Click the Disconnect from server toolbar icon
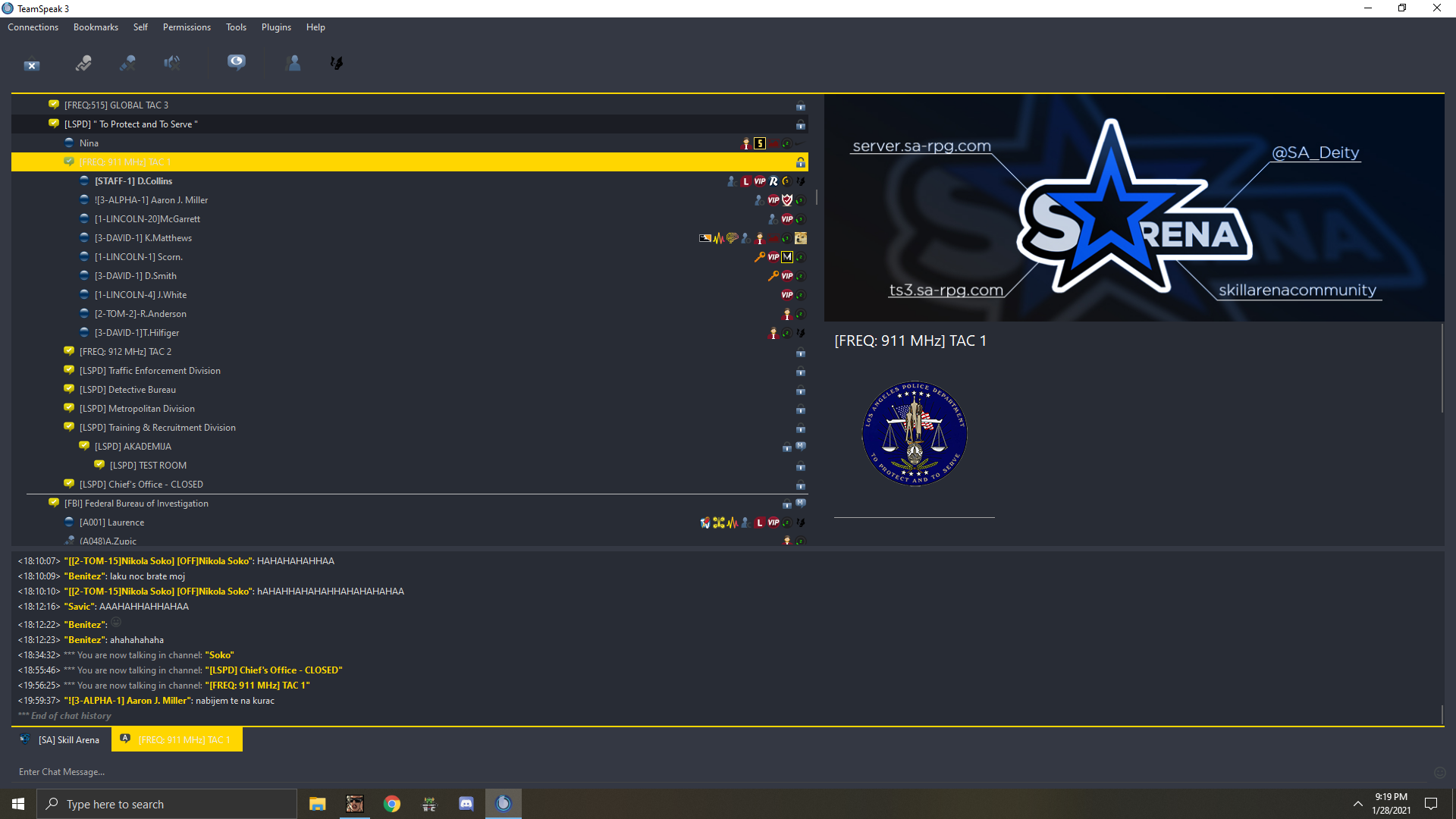The width and height of the screenshot is (1456, 819). [x=32, y=64]
